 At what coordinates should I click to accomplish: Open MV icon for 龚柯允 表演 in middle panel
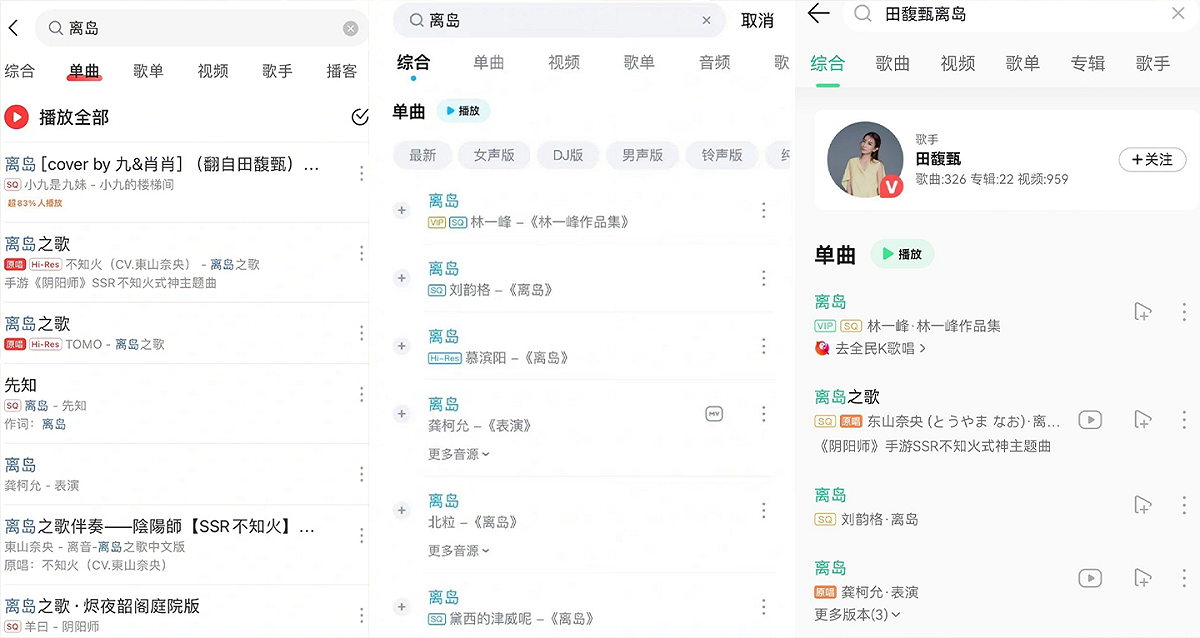[714, 413]
